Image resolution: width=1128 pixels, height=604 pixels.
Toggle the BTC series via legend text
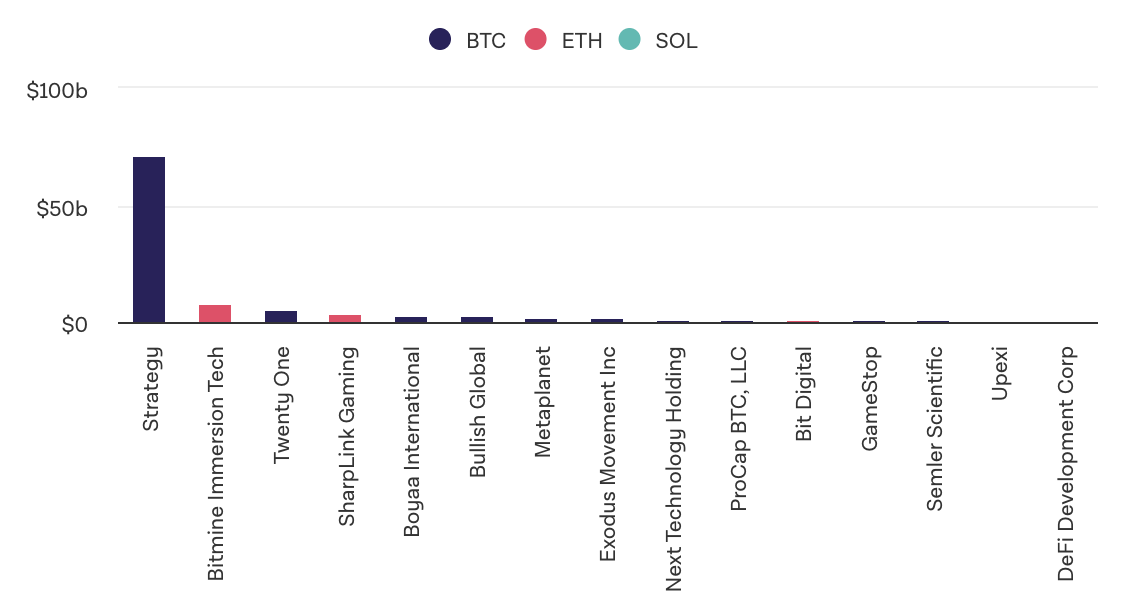click(486, 41)
